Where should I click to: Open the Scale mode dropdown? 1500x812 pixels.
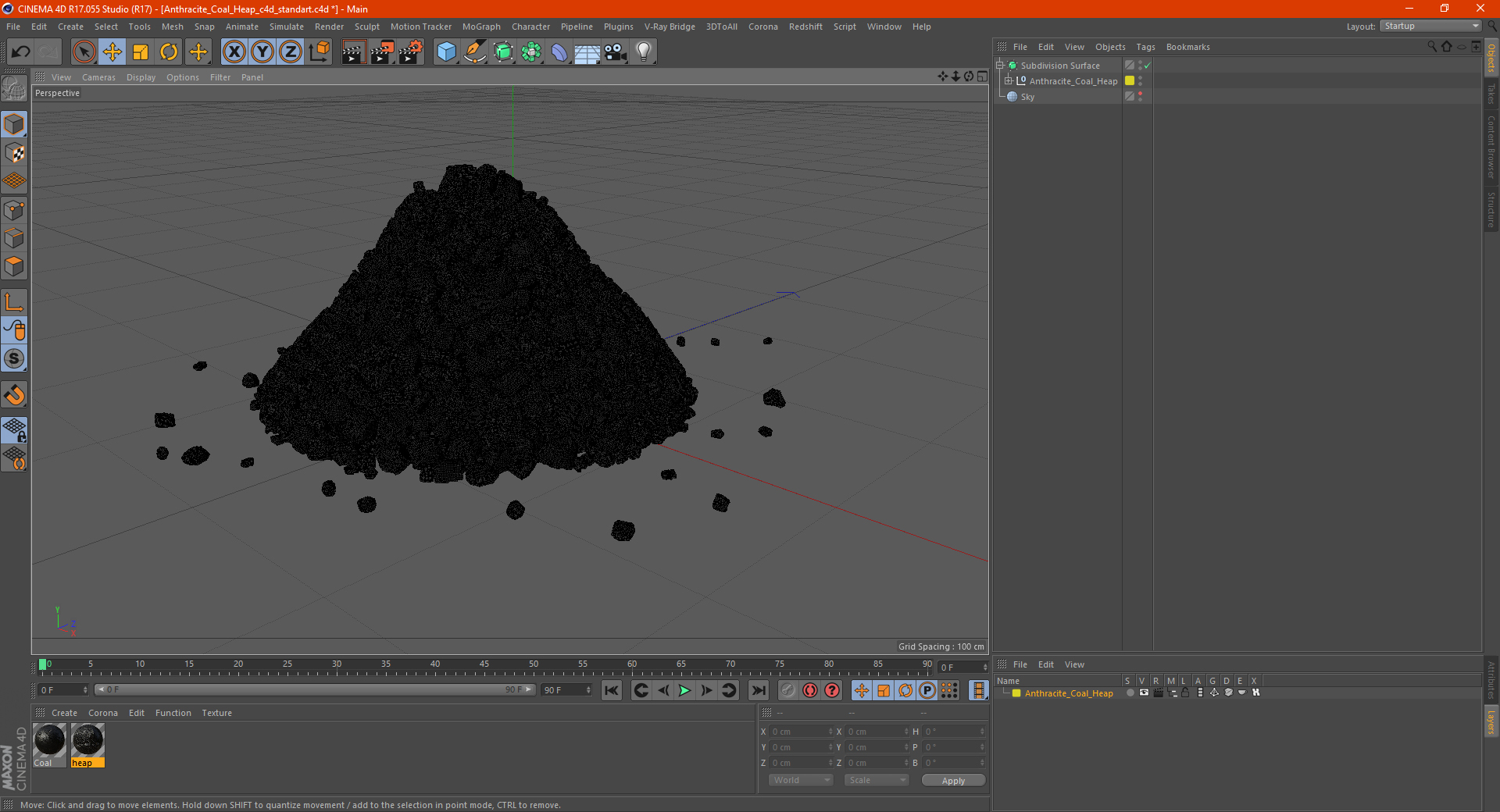pos(877,780)
